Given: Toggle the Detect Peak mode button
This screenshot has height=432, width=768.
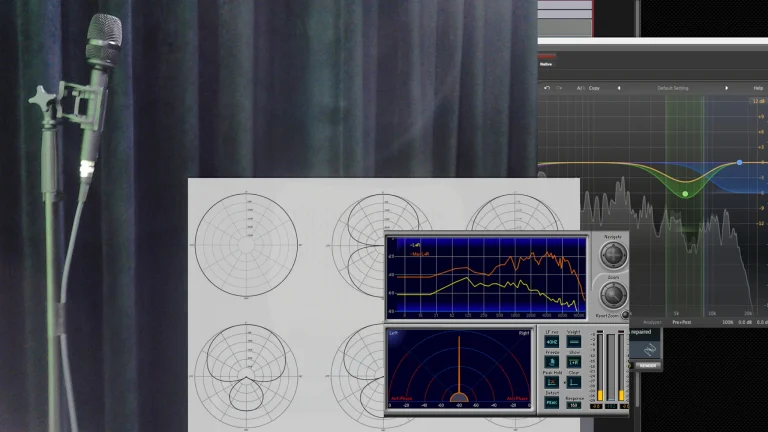Looking at the screenshot, I should (x=552, y=404).
